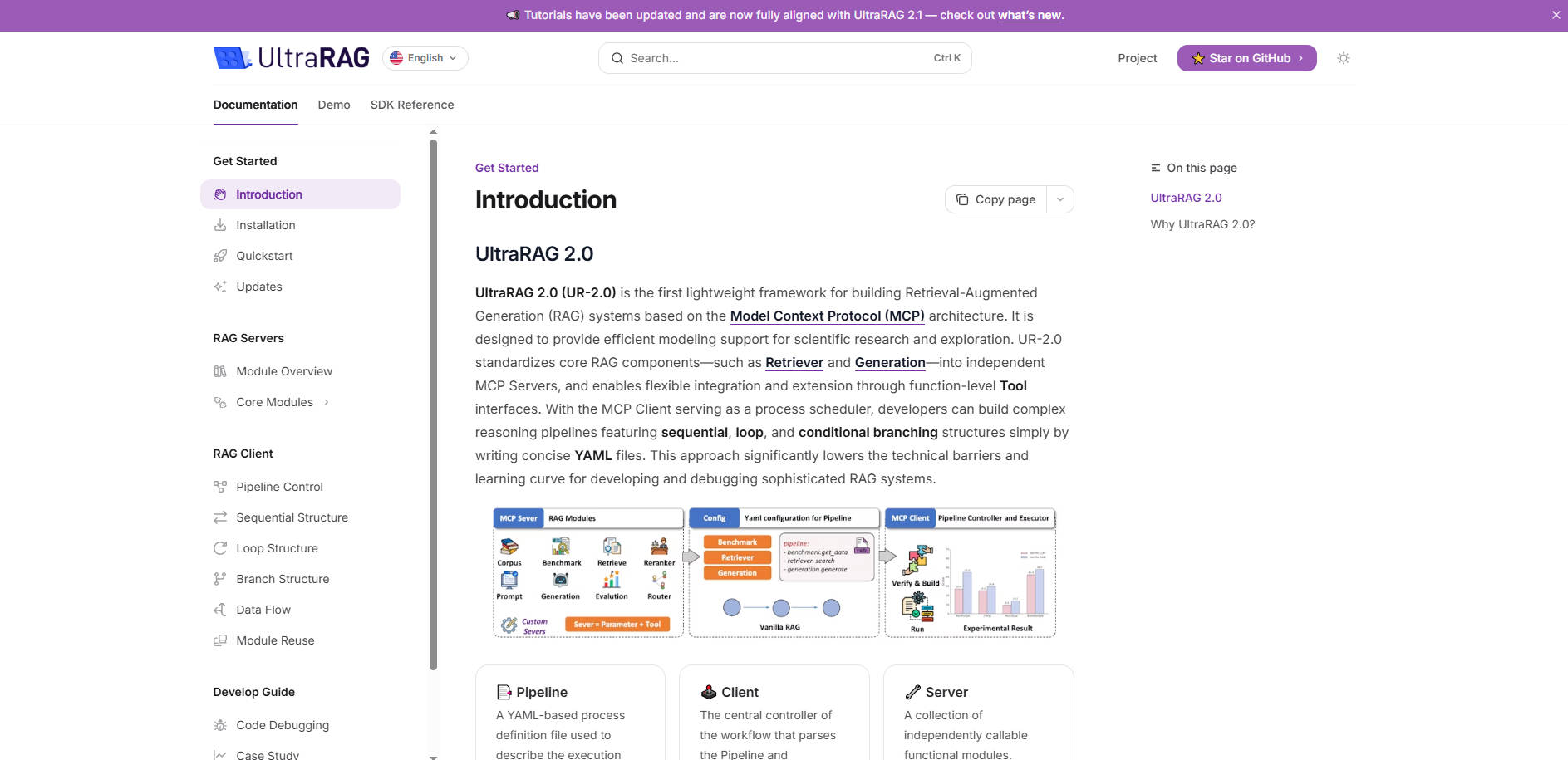Click the Module Overview icon

[x=220, y=371]
